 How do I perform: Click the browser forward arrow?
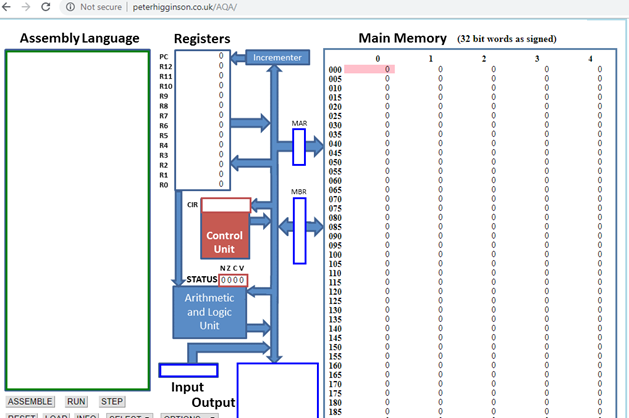[x=25, y=7]
